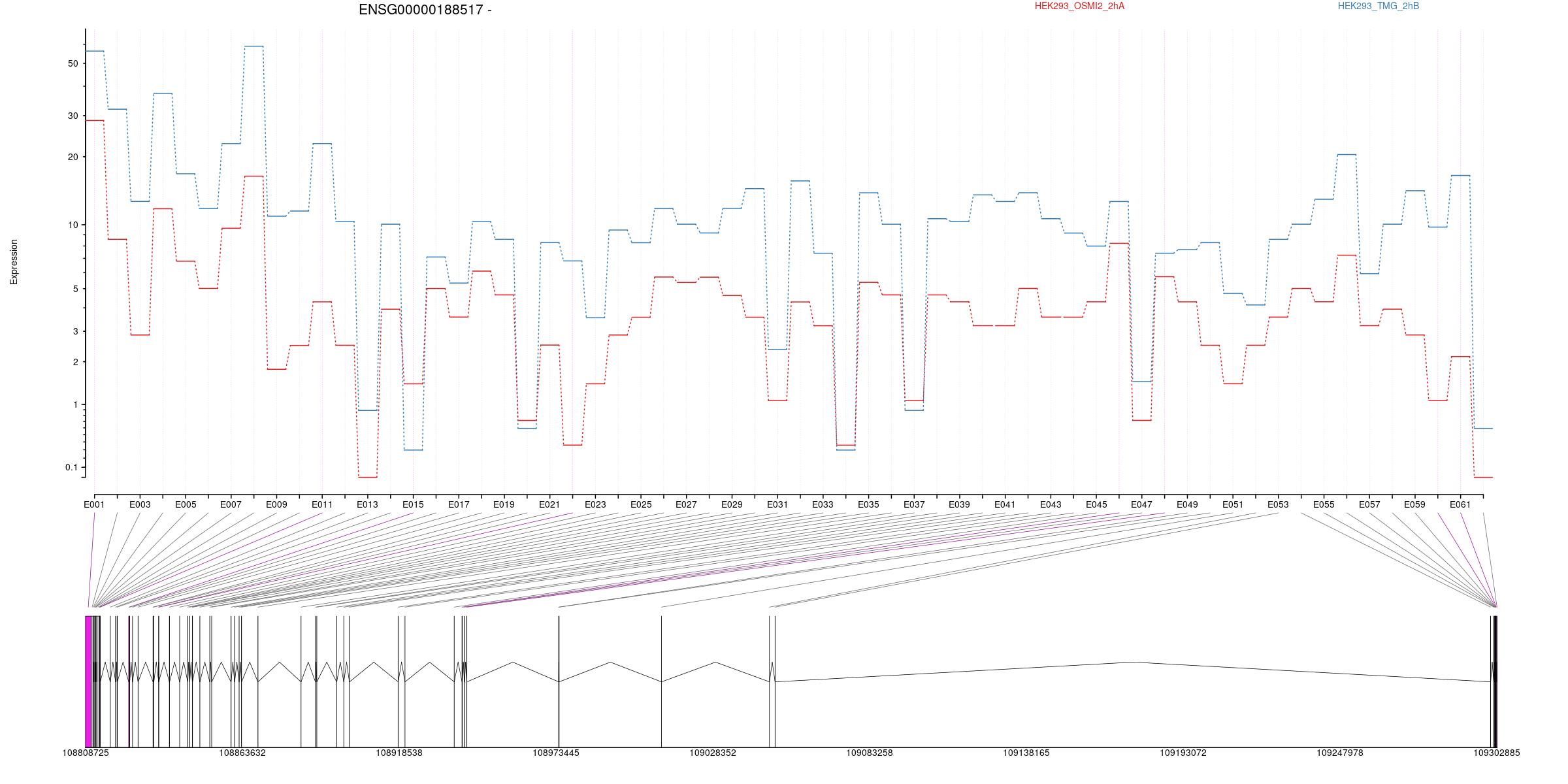
Task: Click exon label E035
Action: (868, 504)
